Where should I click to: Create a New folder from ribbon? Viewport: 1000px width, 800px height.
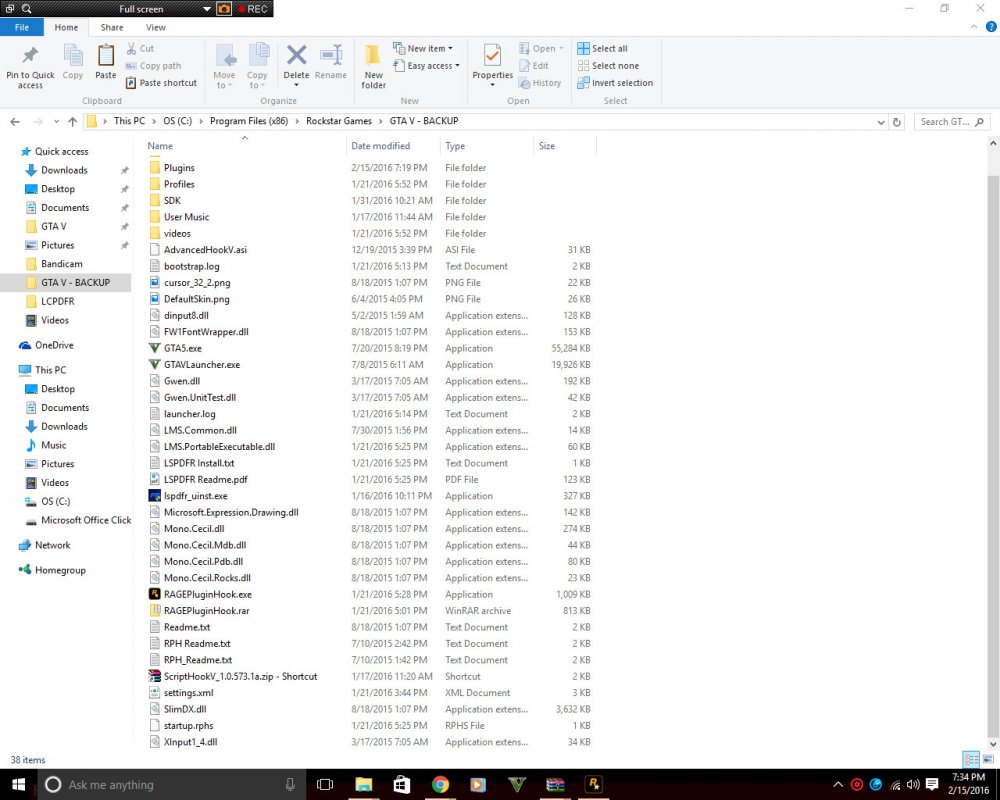point(374,66)
